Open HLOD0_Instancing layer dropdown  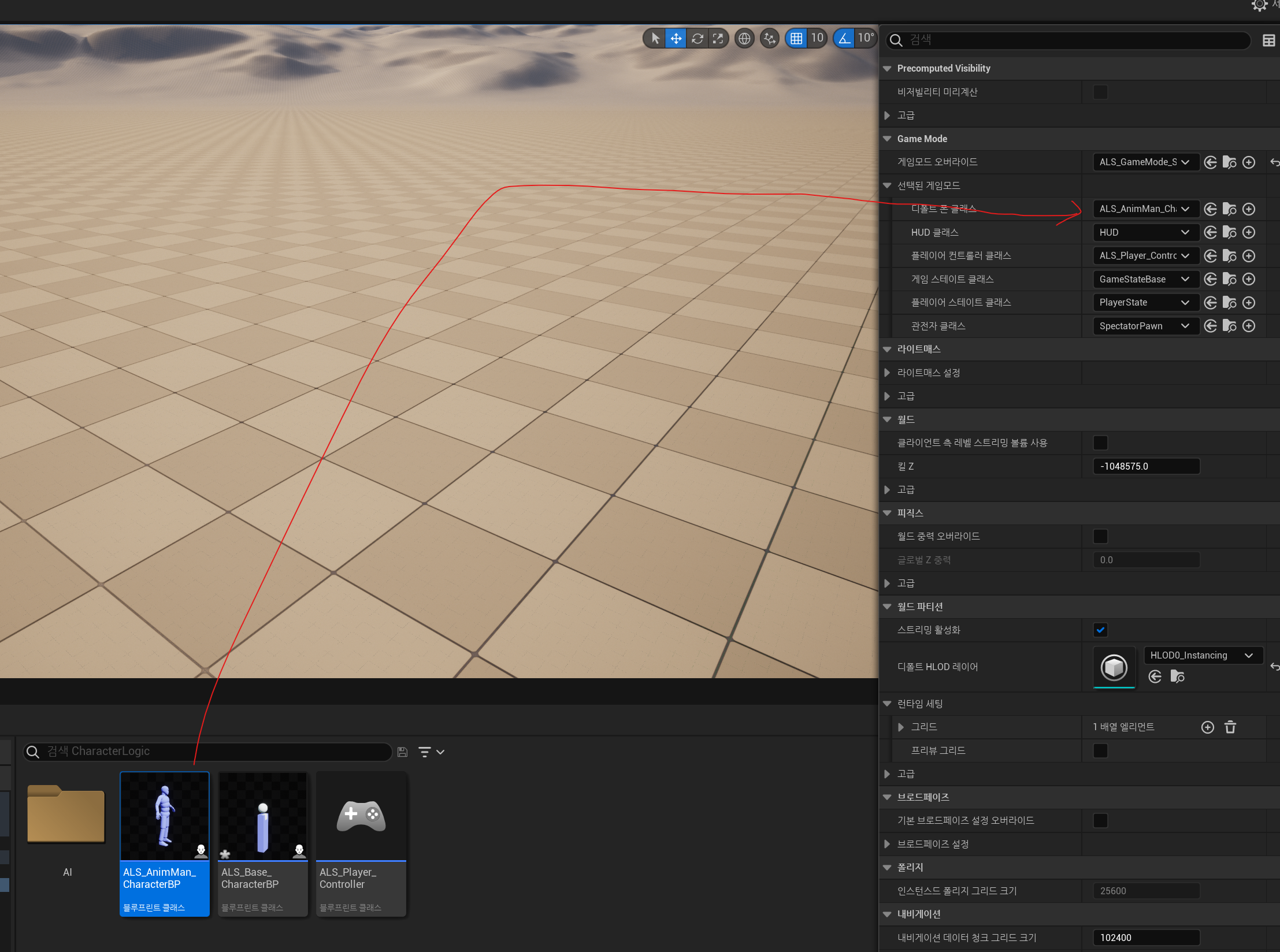1203,656
